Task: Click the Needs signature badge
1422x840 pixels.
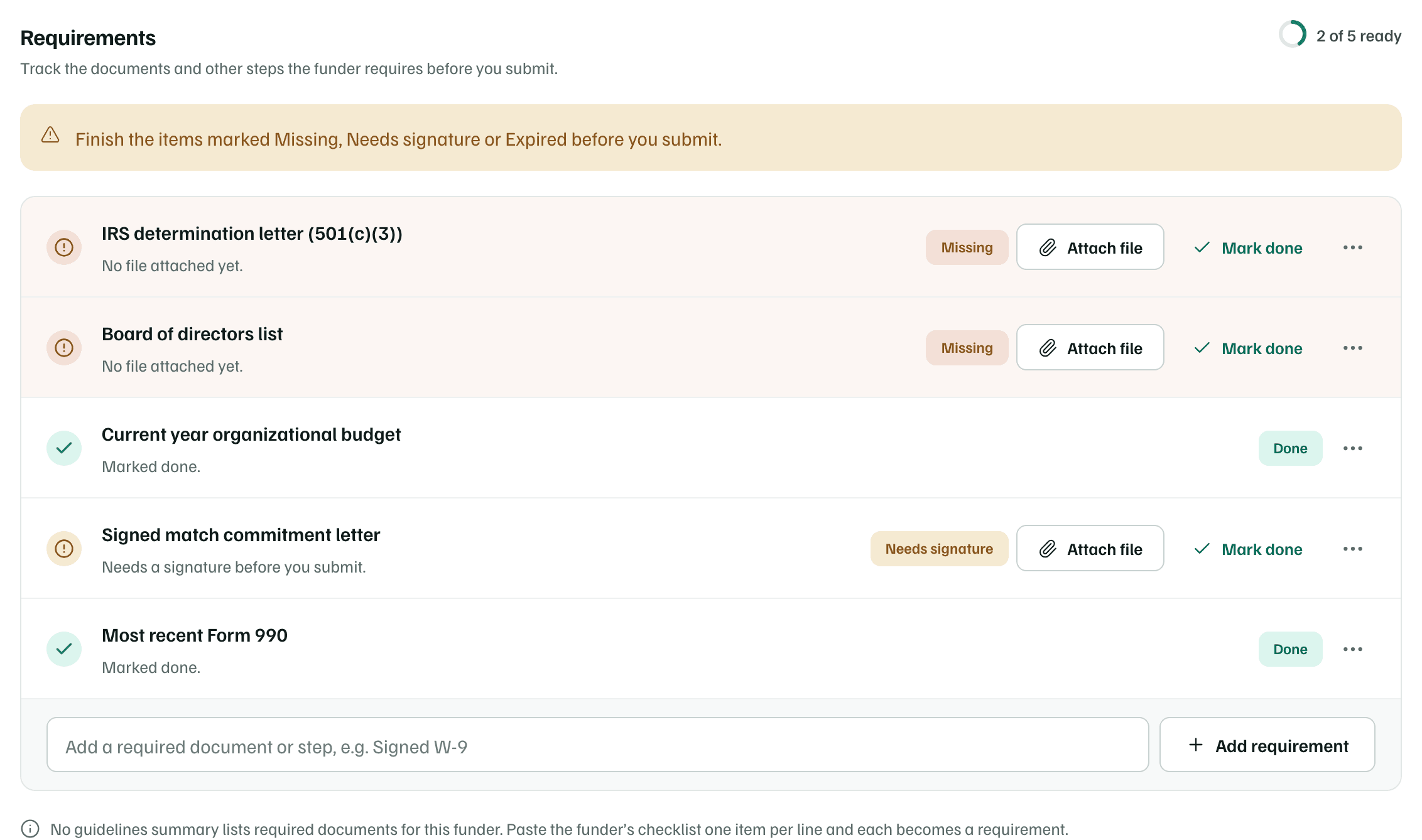Action: point(939,549)
